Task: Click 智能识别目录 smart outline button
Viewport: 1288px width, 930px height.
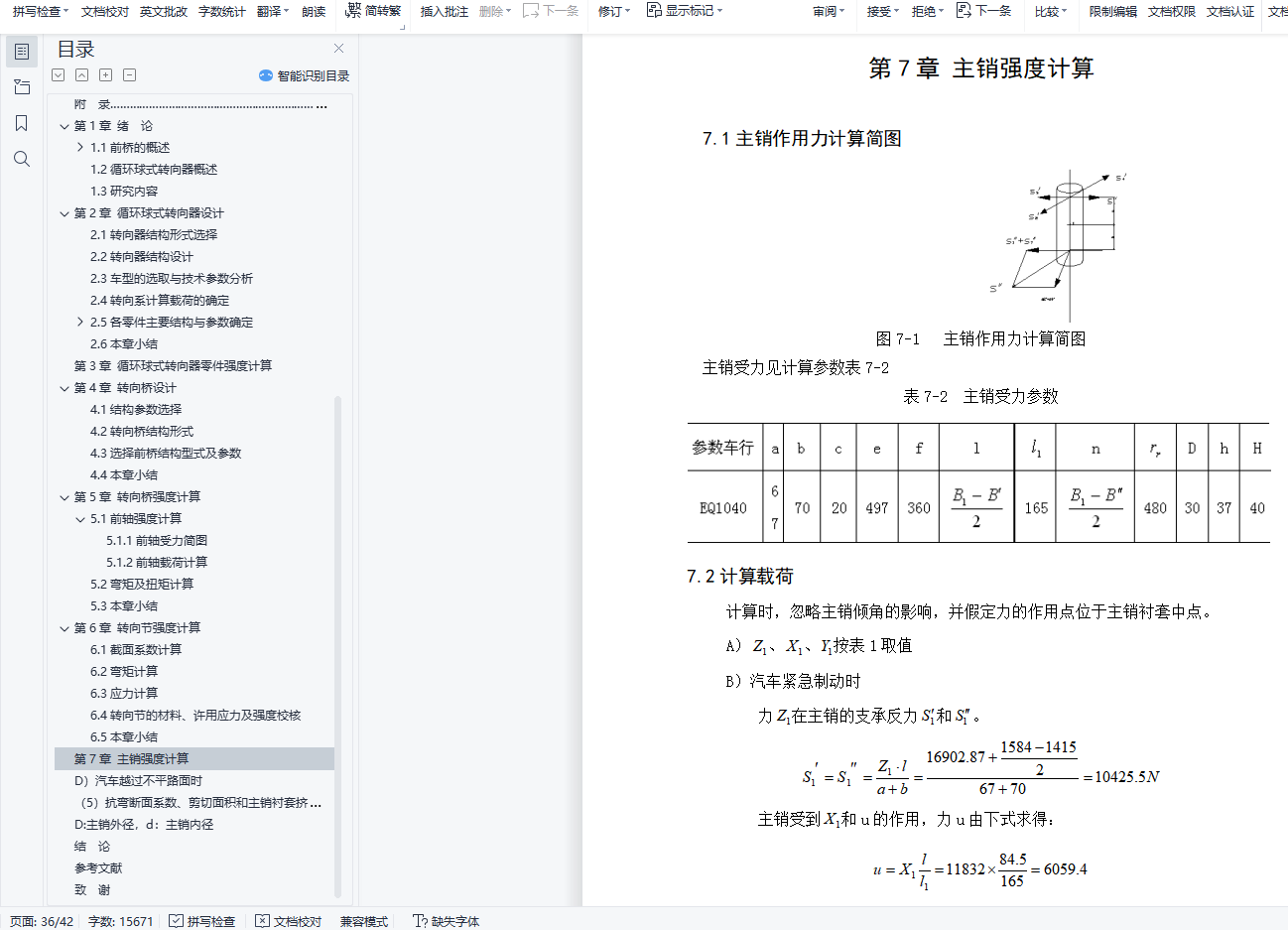Action: click(x=304, y=75)
